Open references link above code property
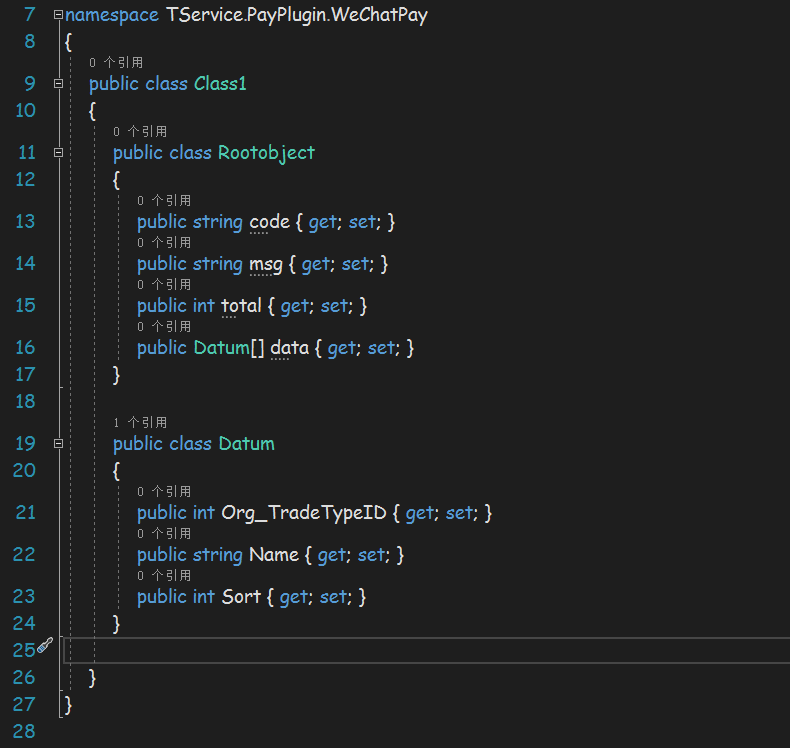The width and height of the screenshot is (790, 748). pyautogui.click(x=164, y=200)
